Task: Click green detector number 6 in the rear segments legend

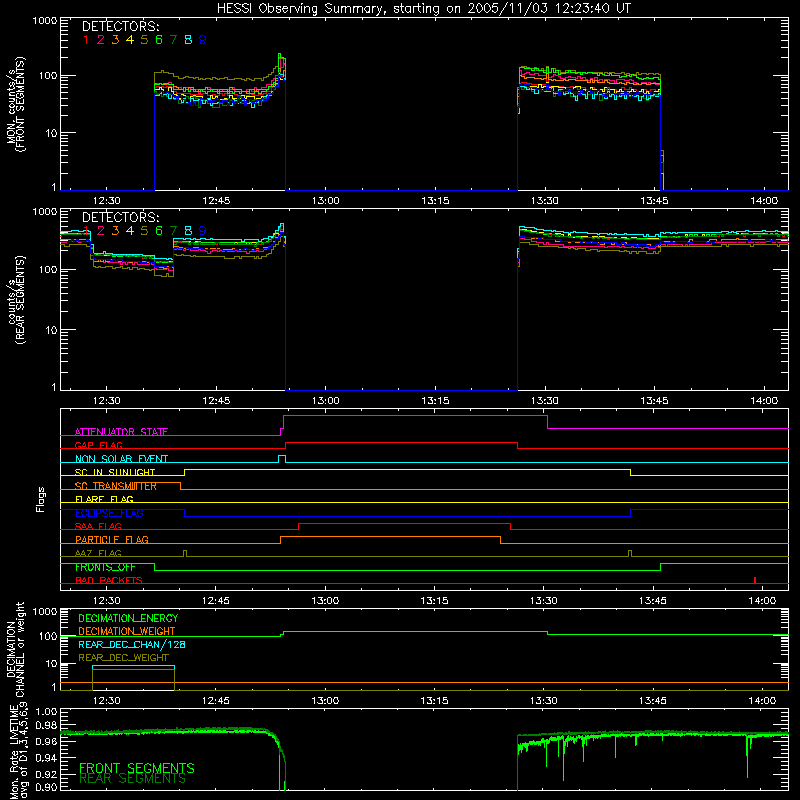Action: click(159, 231)
